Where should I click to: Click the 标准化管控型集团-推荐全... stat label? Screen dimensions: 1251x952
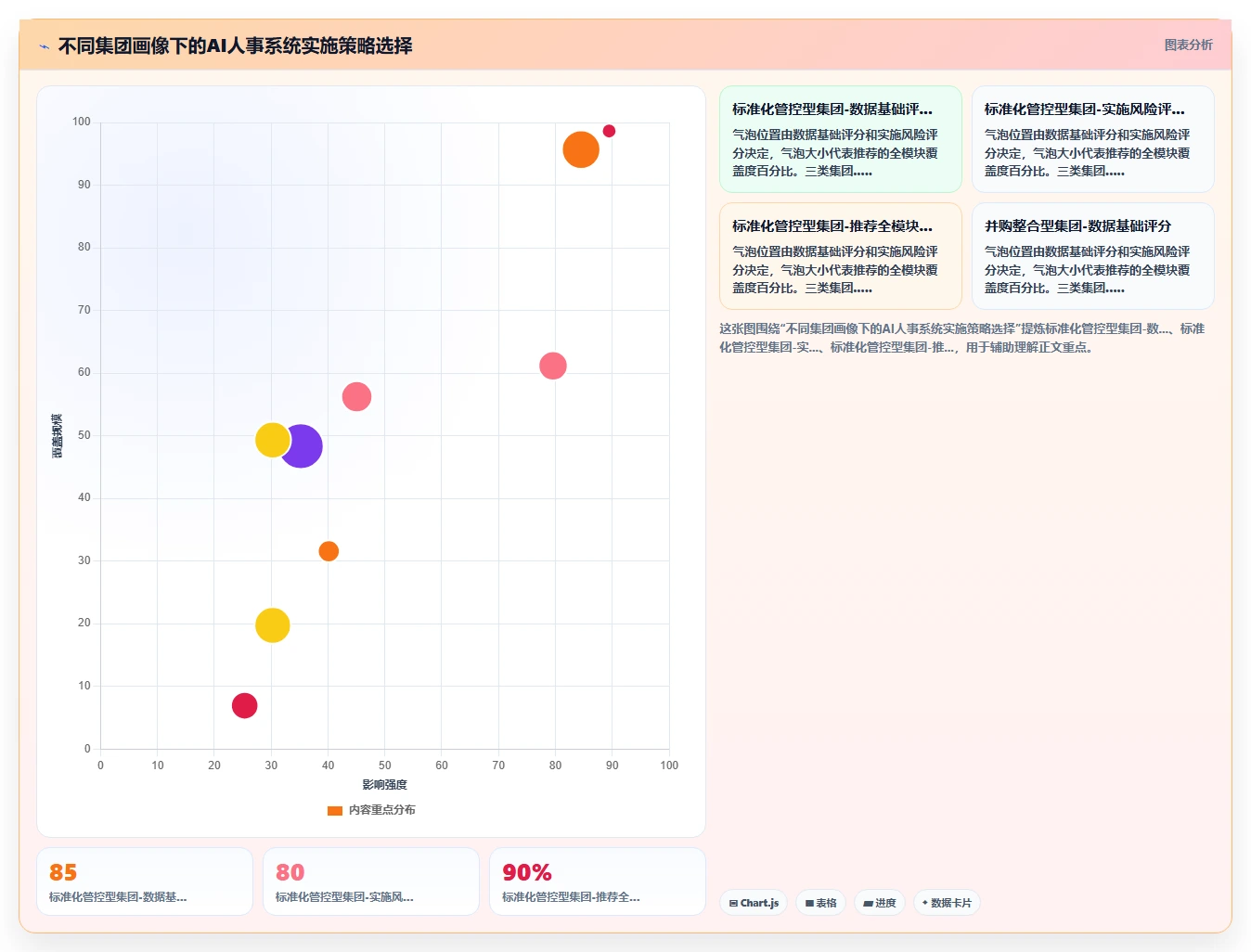pyautogui.click(x=571, y=897)
